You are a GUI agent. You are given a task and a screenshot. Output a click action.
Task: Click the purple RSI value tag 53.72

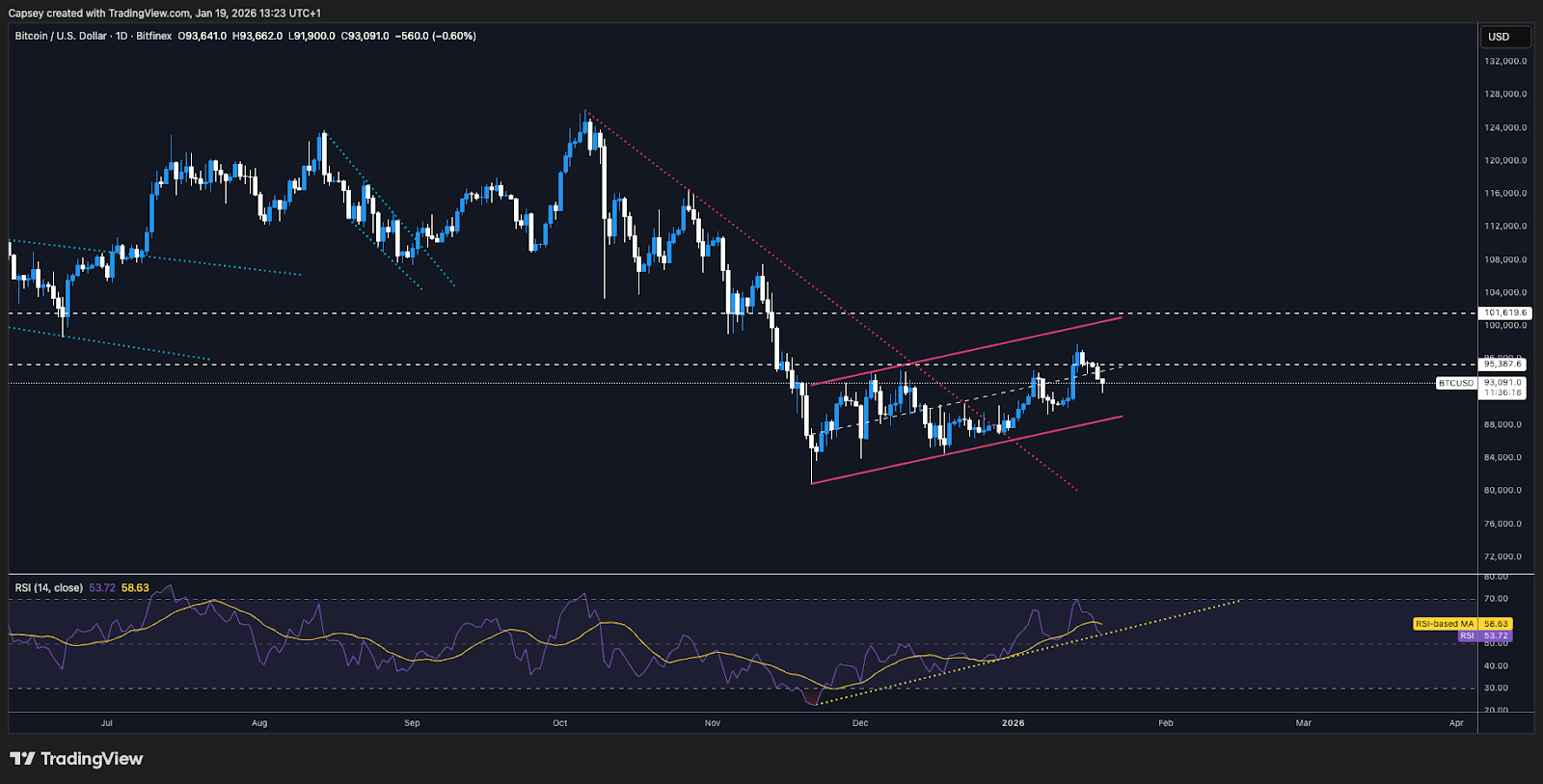[x=1496, y=636]
